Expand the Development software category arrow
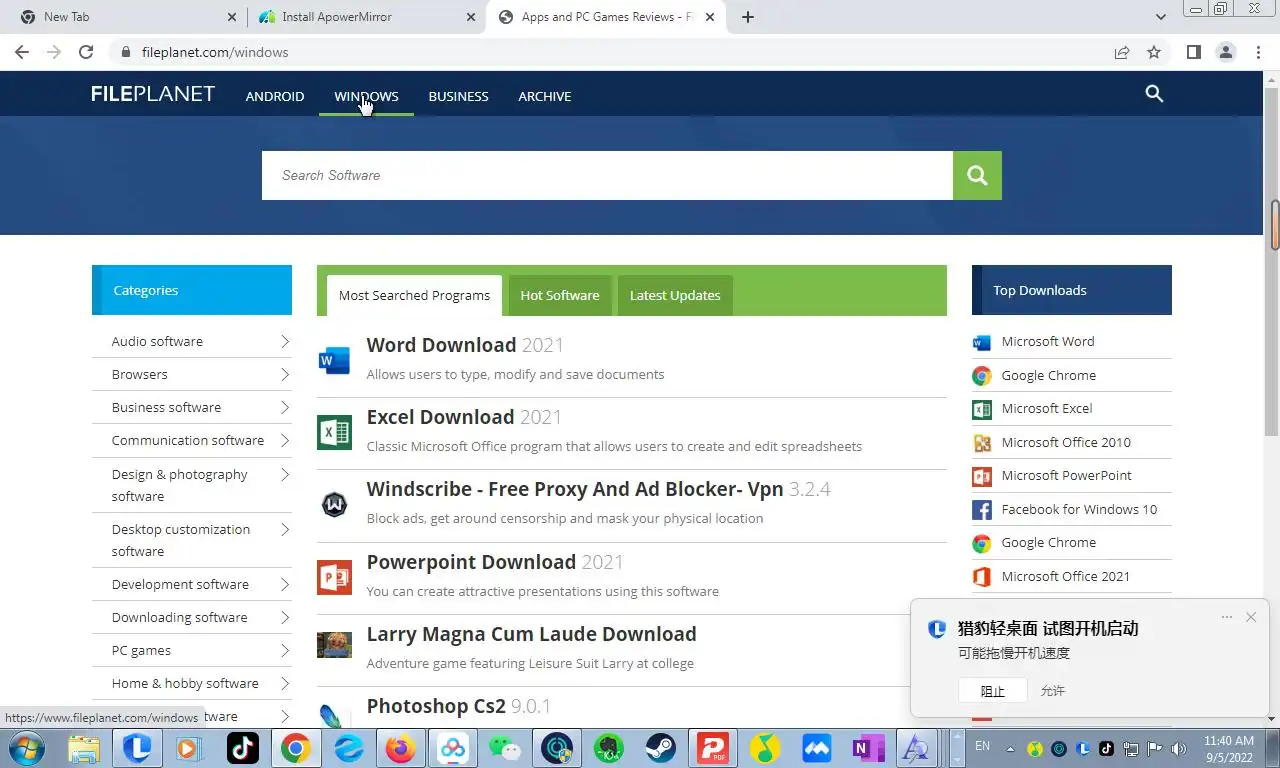Screen dimensions: 1280x768 (x=285, y=585)
